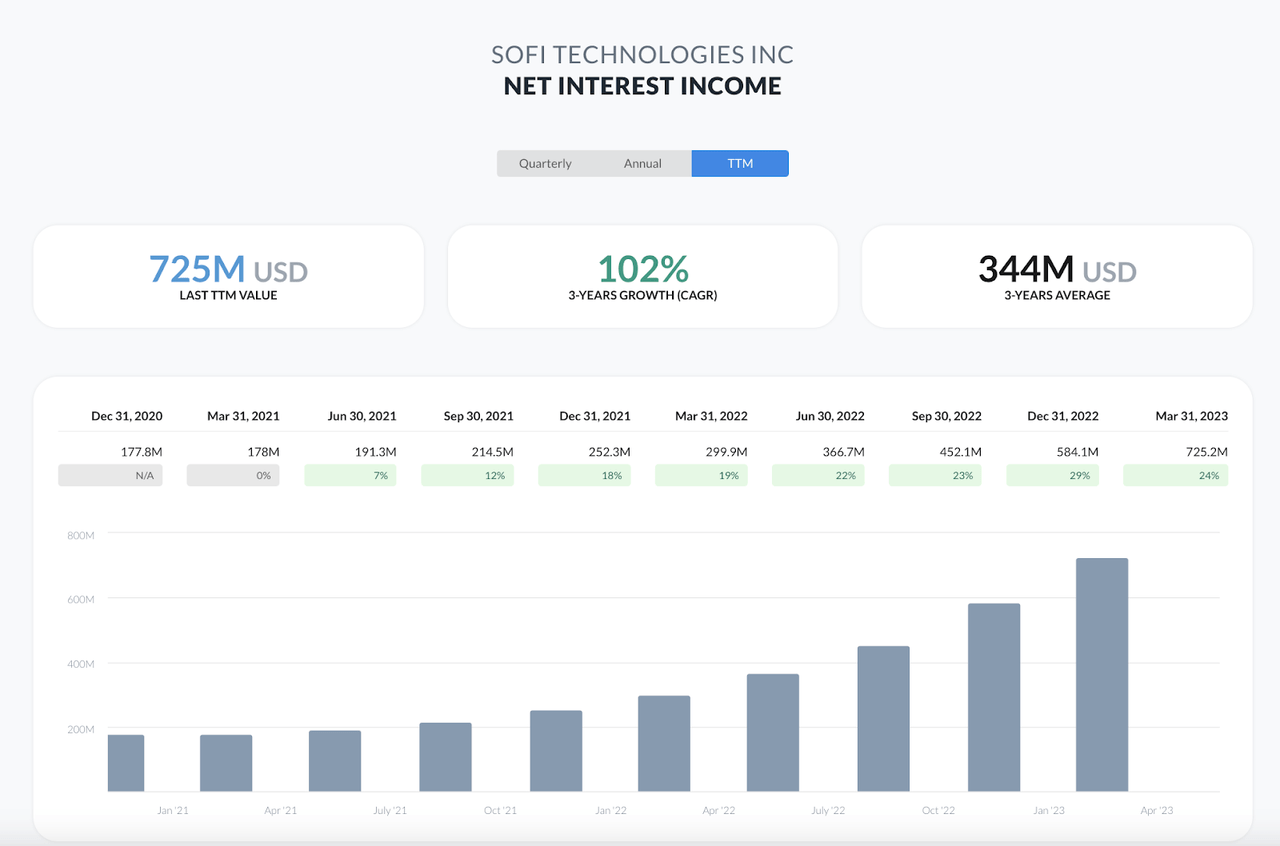Viewport: 1280px width, 846px height.
Task: Click the 214.5M value
Action: [x=493, y=452]
